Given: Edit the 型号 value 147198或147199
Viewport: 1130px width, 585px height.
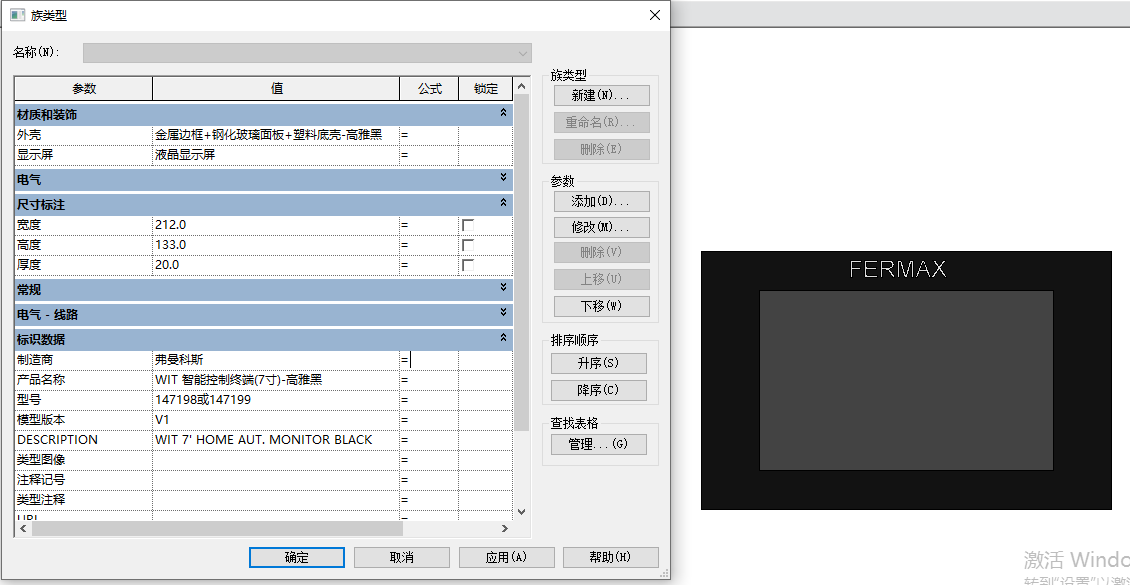Looking at the screenshot, I should point(276,399).
